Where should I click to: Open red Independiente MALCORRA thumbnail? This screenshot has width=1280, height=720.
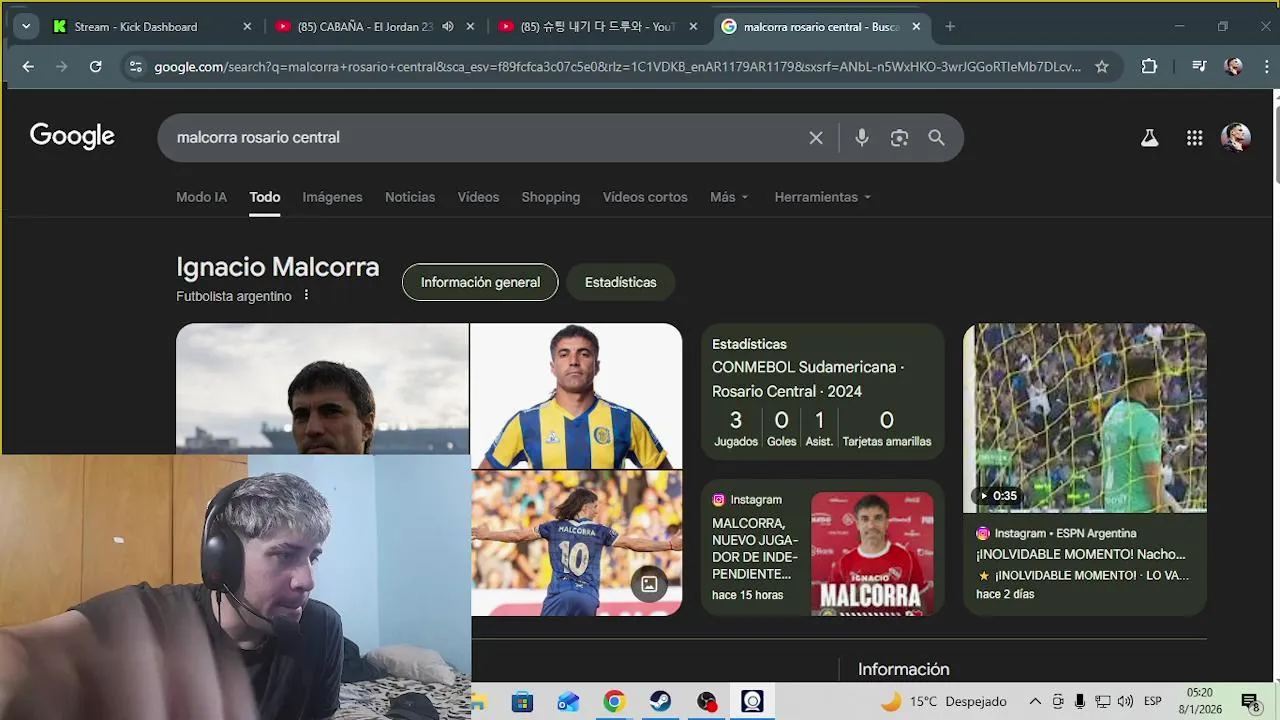(872, 553)
